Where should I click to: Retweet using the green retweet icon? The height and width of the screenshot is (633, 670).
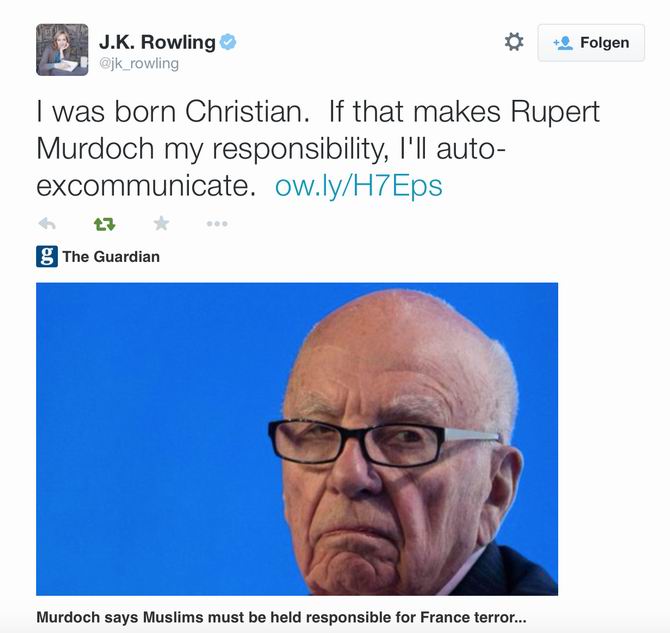pyautogui.click(x=104, y=224)
